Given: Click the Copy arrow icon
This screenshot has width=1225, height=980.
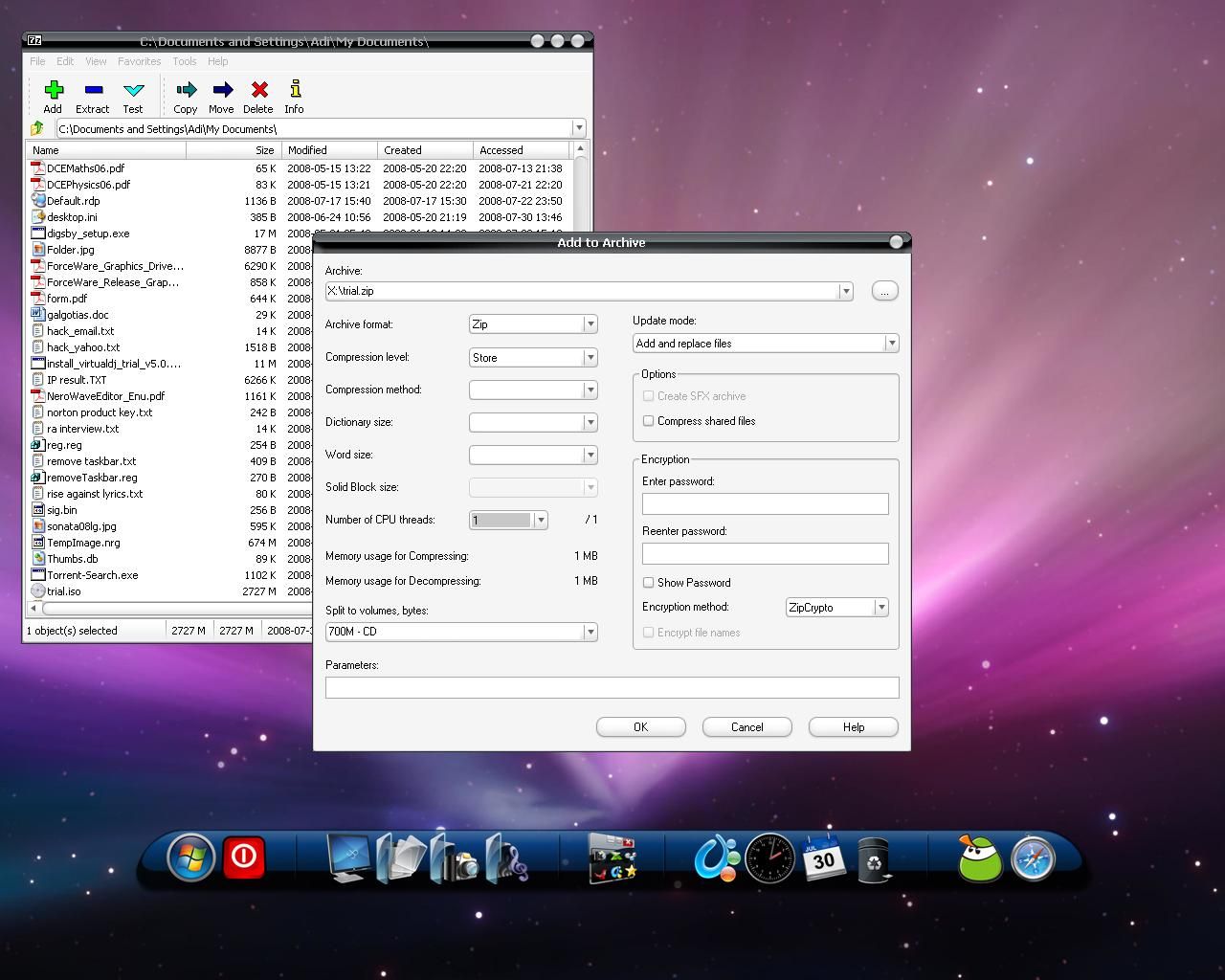Looking at the screenshot, I should (x=186, y=90).
